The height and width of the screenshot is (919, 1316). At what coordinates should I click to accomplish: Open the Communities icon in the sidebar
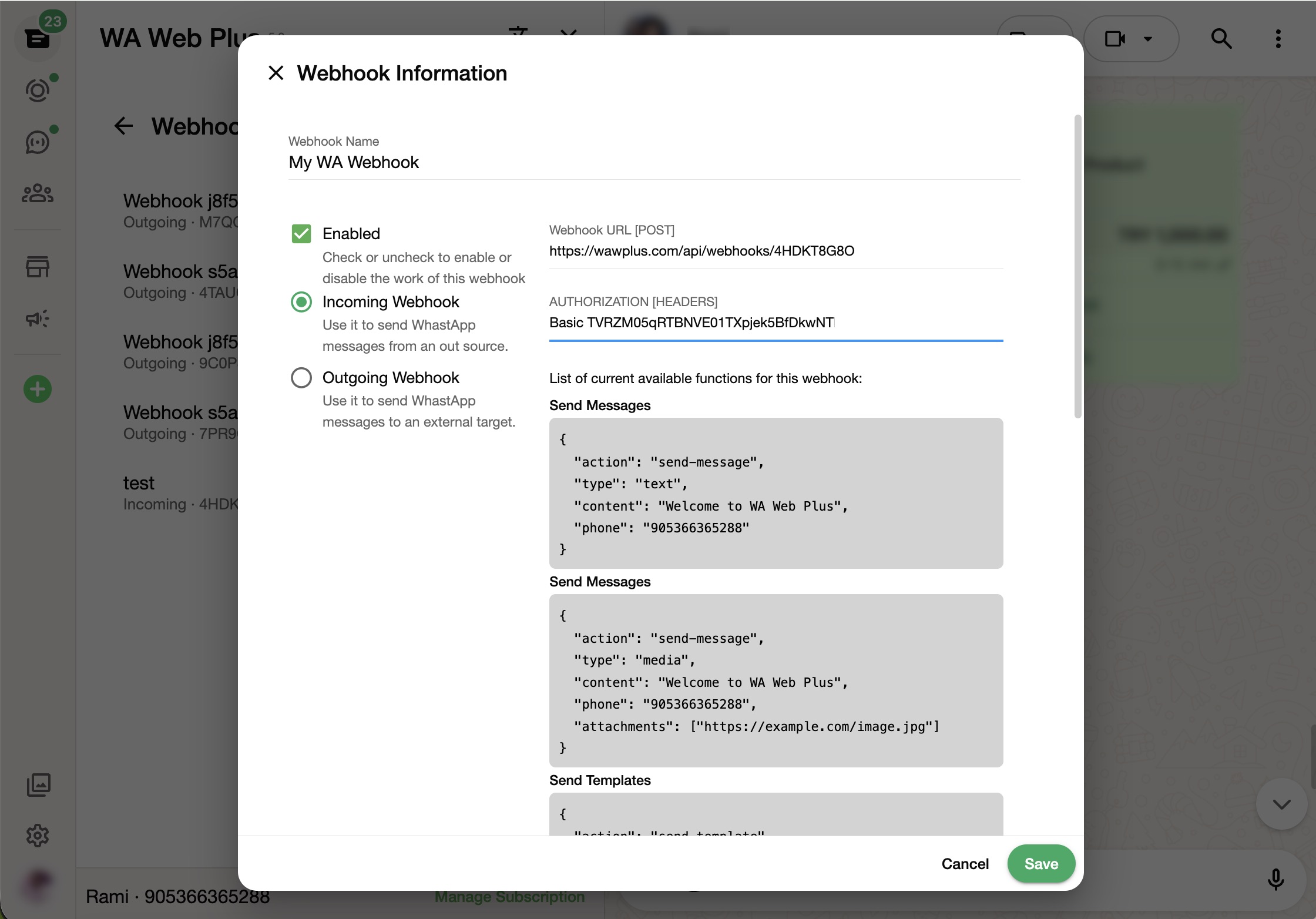38,193
